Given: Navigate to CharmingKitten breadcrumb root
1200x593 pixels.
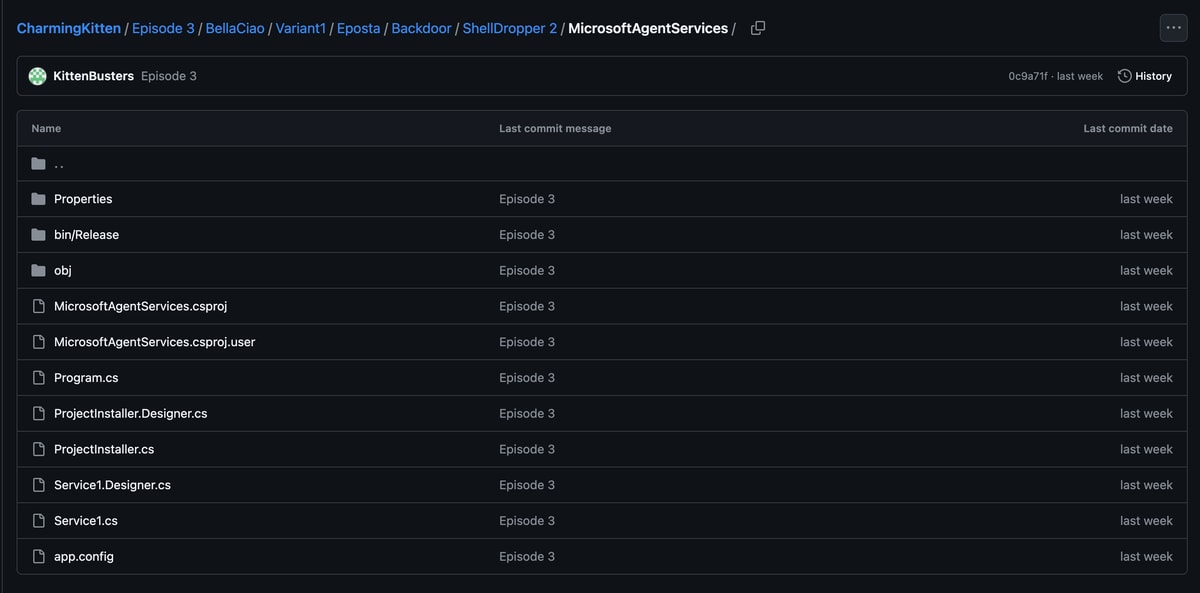Looking at the screenshot, I should [x=68, y=28].
